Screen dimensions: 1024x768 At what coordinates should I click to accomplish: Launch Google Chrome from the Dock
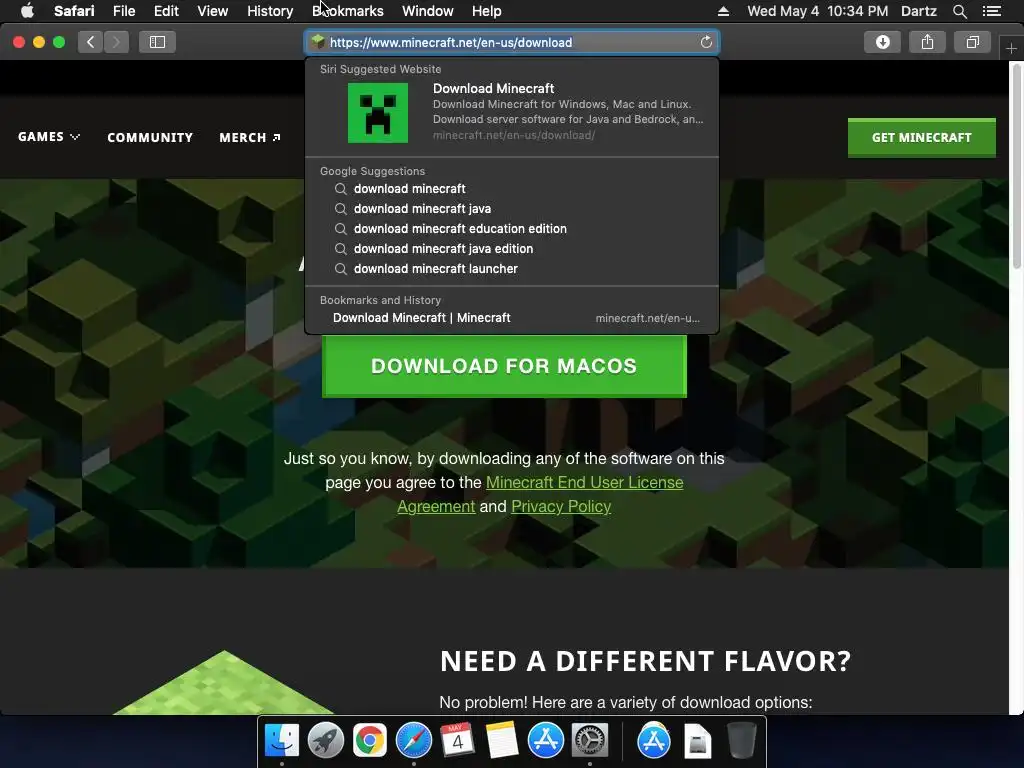[x=370, y=740]
